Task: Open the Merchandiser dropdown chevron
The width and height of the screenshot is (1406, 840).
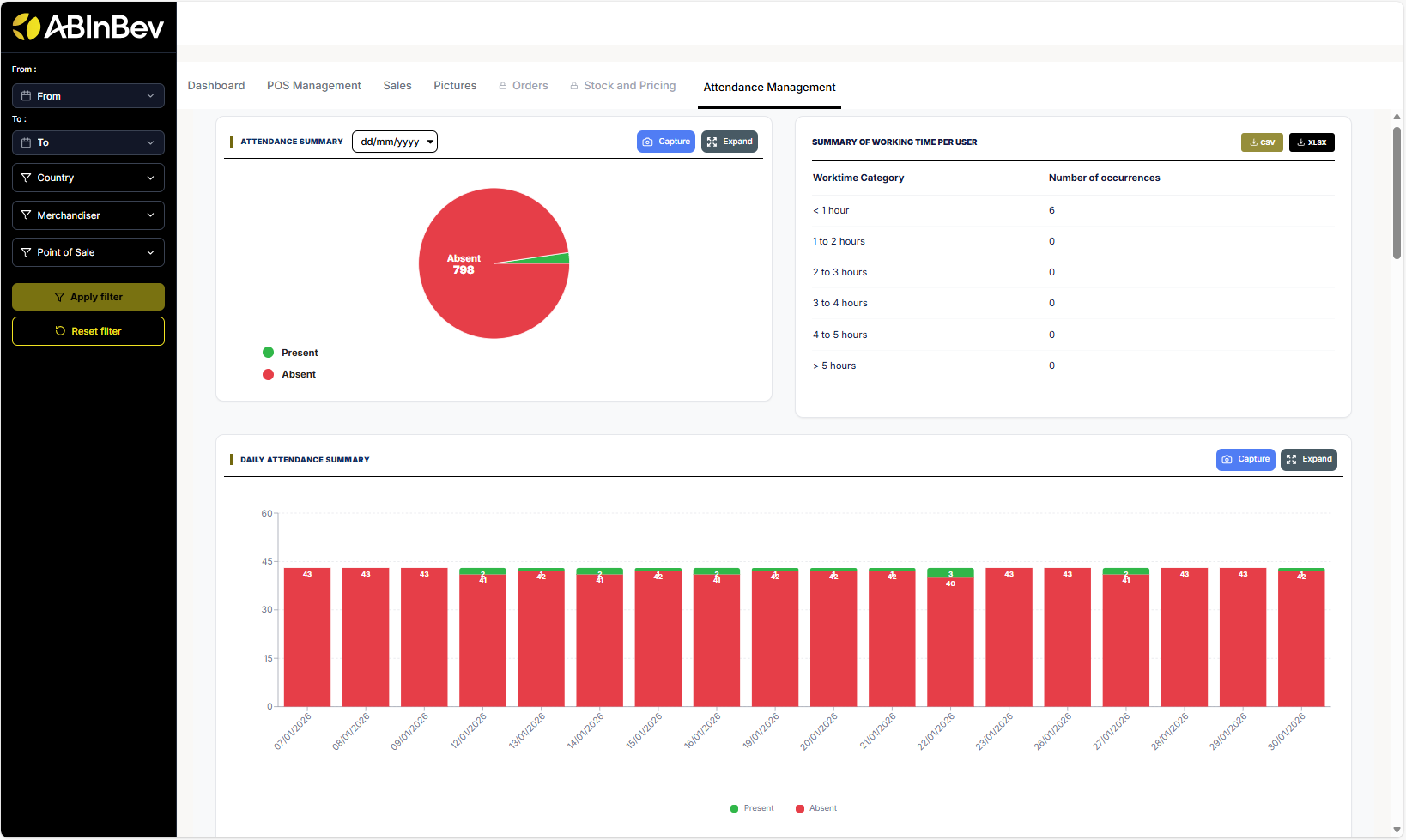Action: tap(150, 215)
